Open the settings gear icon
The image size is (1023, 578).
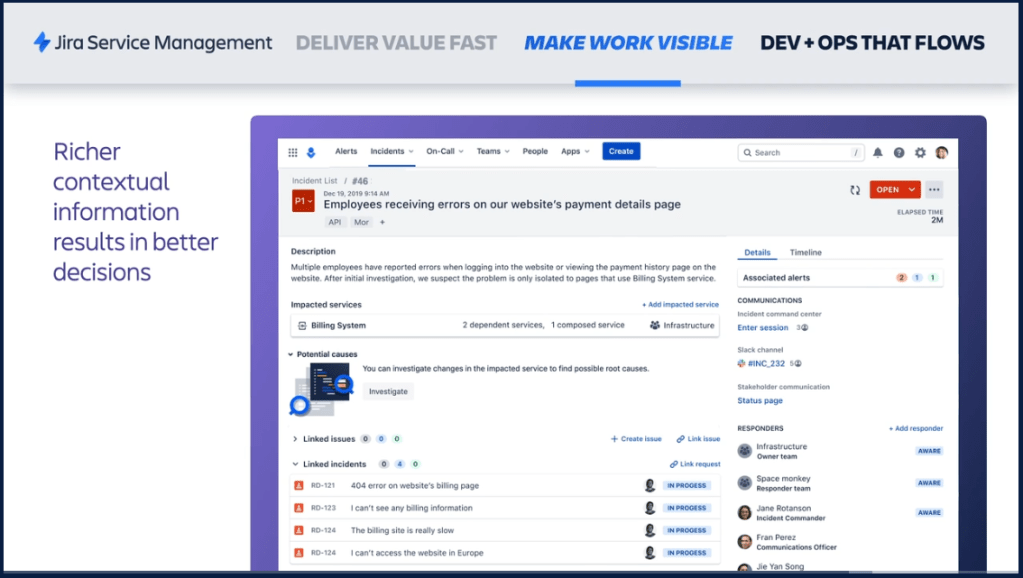[920, 152]
